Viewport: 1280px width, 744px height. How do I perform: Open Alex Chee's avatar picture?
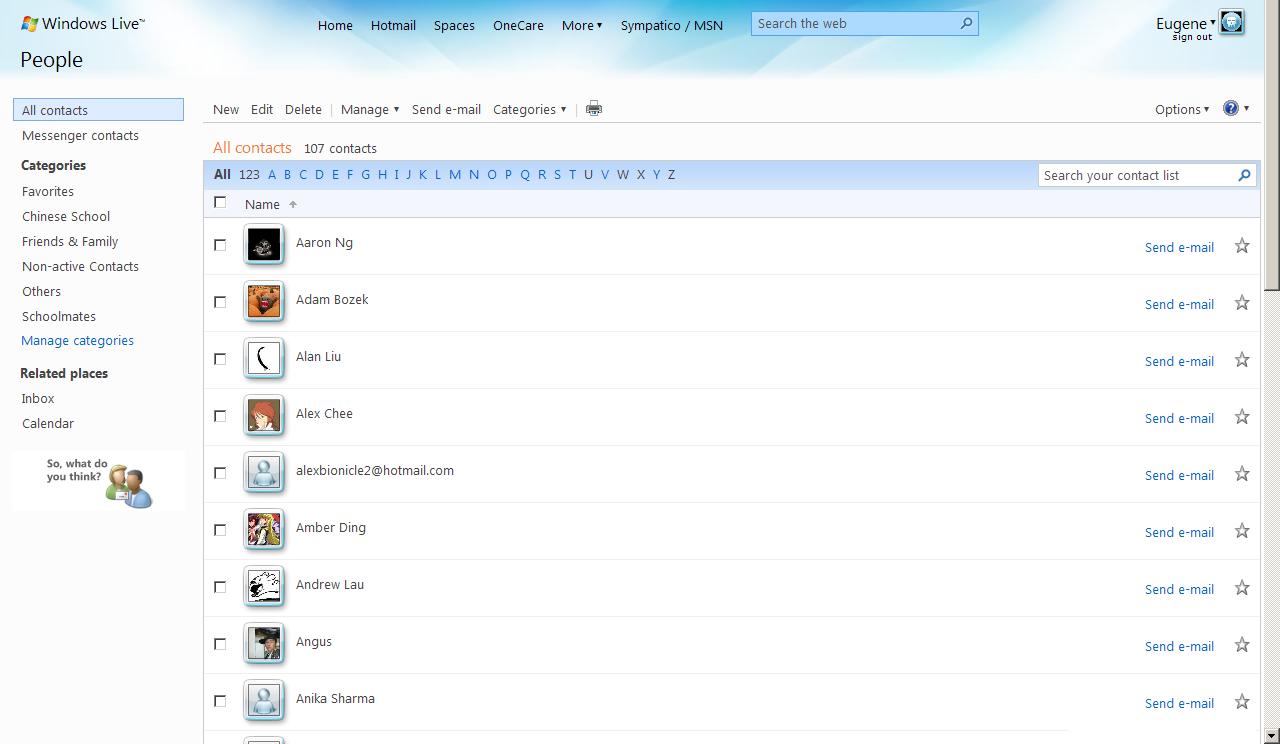[264, 415]
